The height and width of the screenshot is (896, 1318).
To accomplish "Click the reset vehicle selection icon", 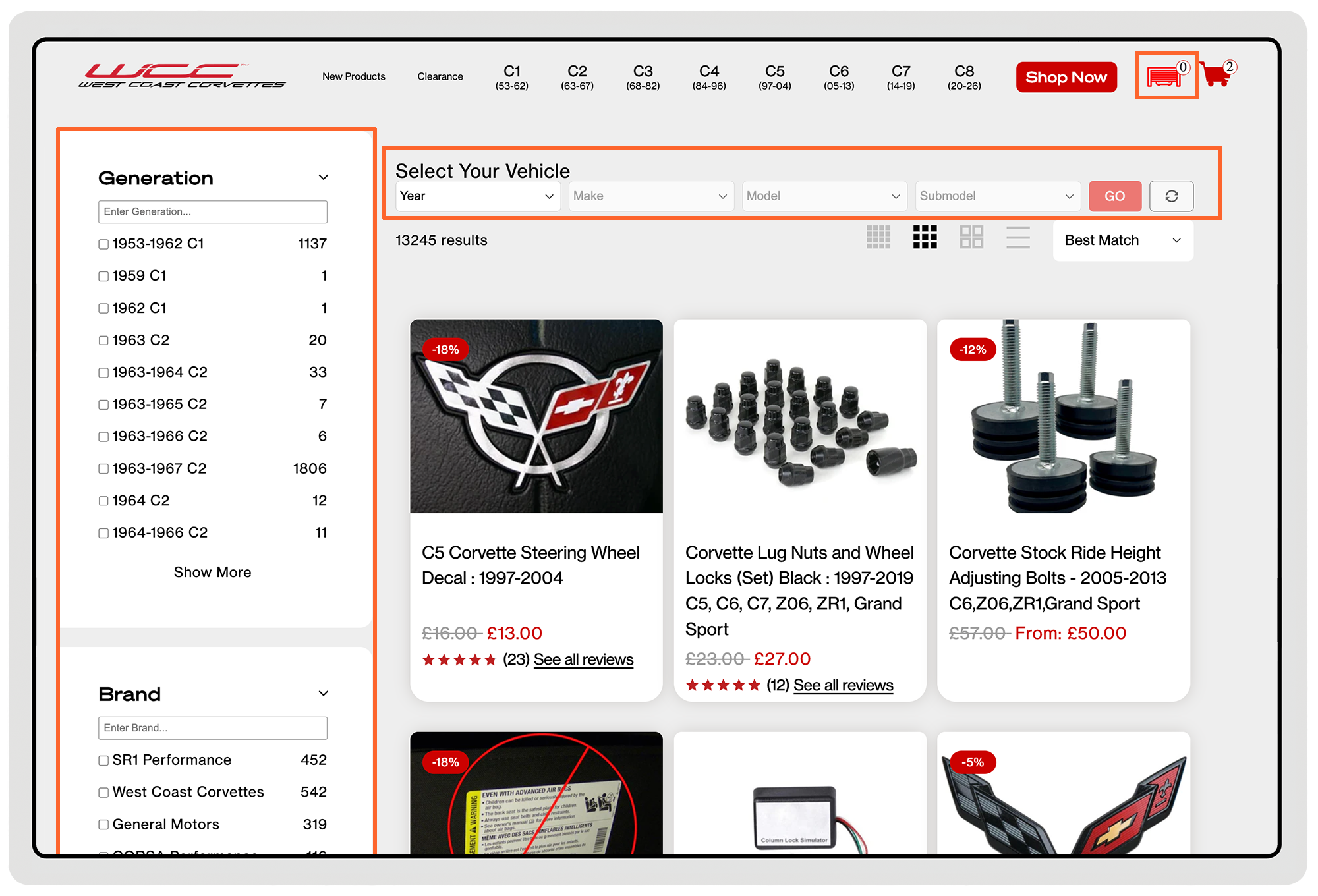I will (x=1171, y=196).
